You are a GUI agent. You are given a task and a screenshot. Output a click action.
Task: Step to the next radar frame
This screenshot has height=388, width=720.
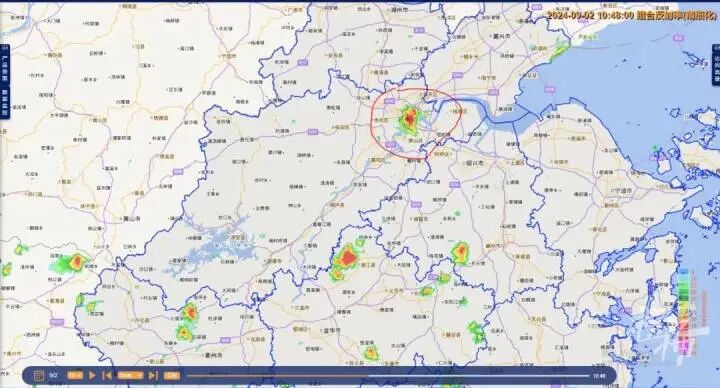tap(153, 376)
